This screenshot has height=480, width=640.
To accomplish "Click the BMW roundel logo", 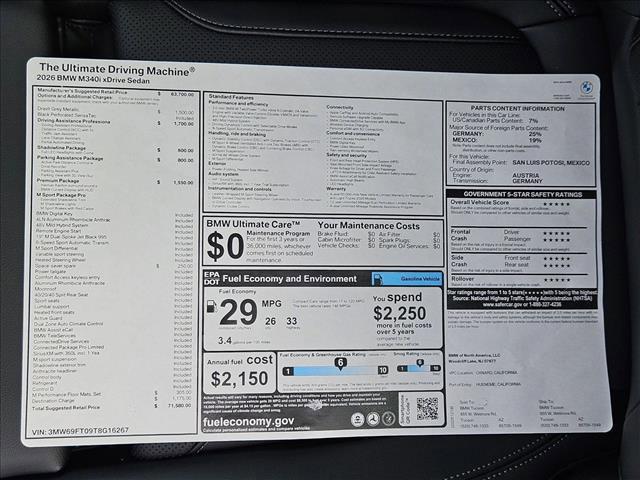I will pos(587,87).
